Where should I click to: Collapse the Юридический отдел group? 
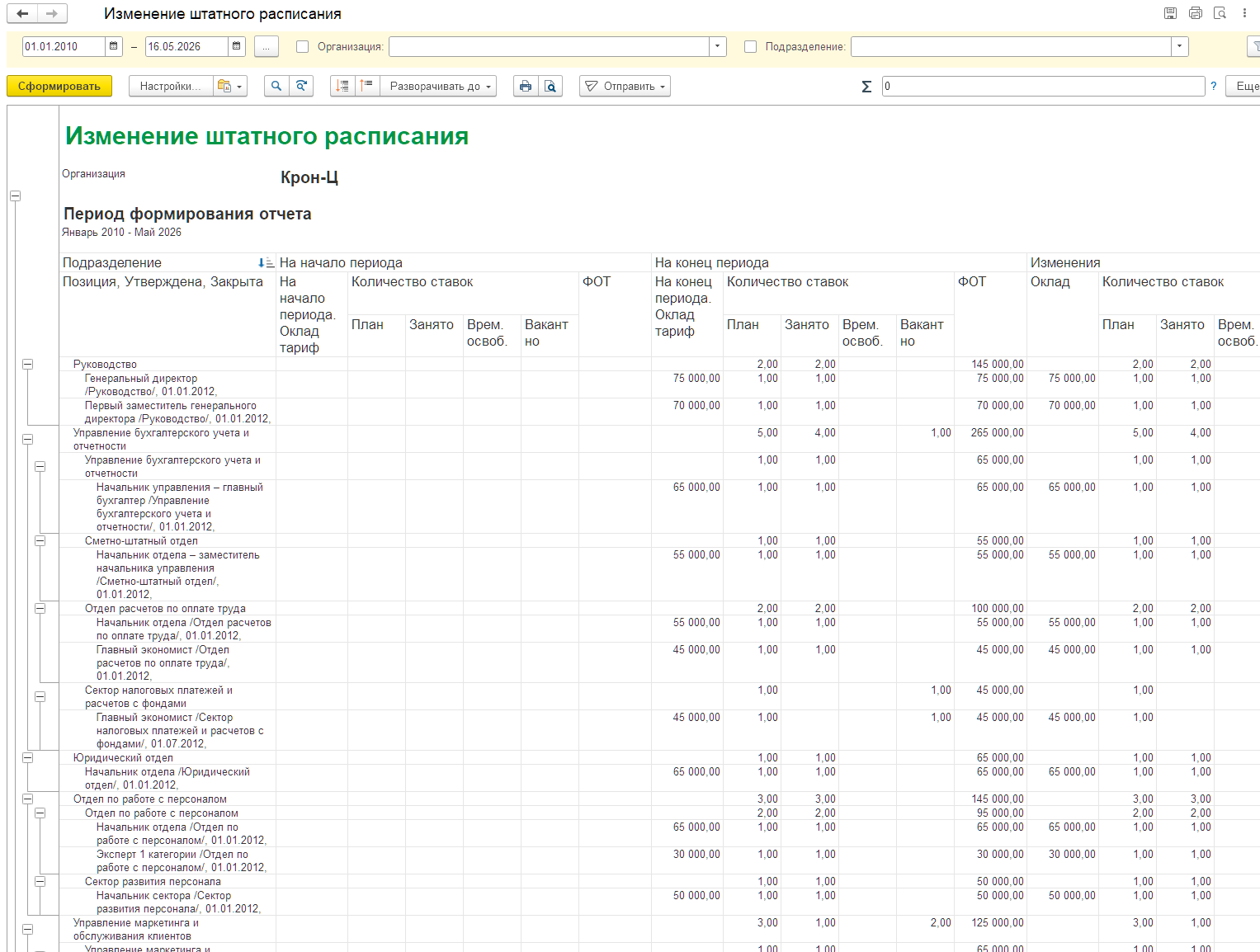coord(27,758)
